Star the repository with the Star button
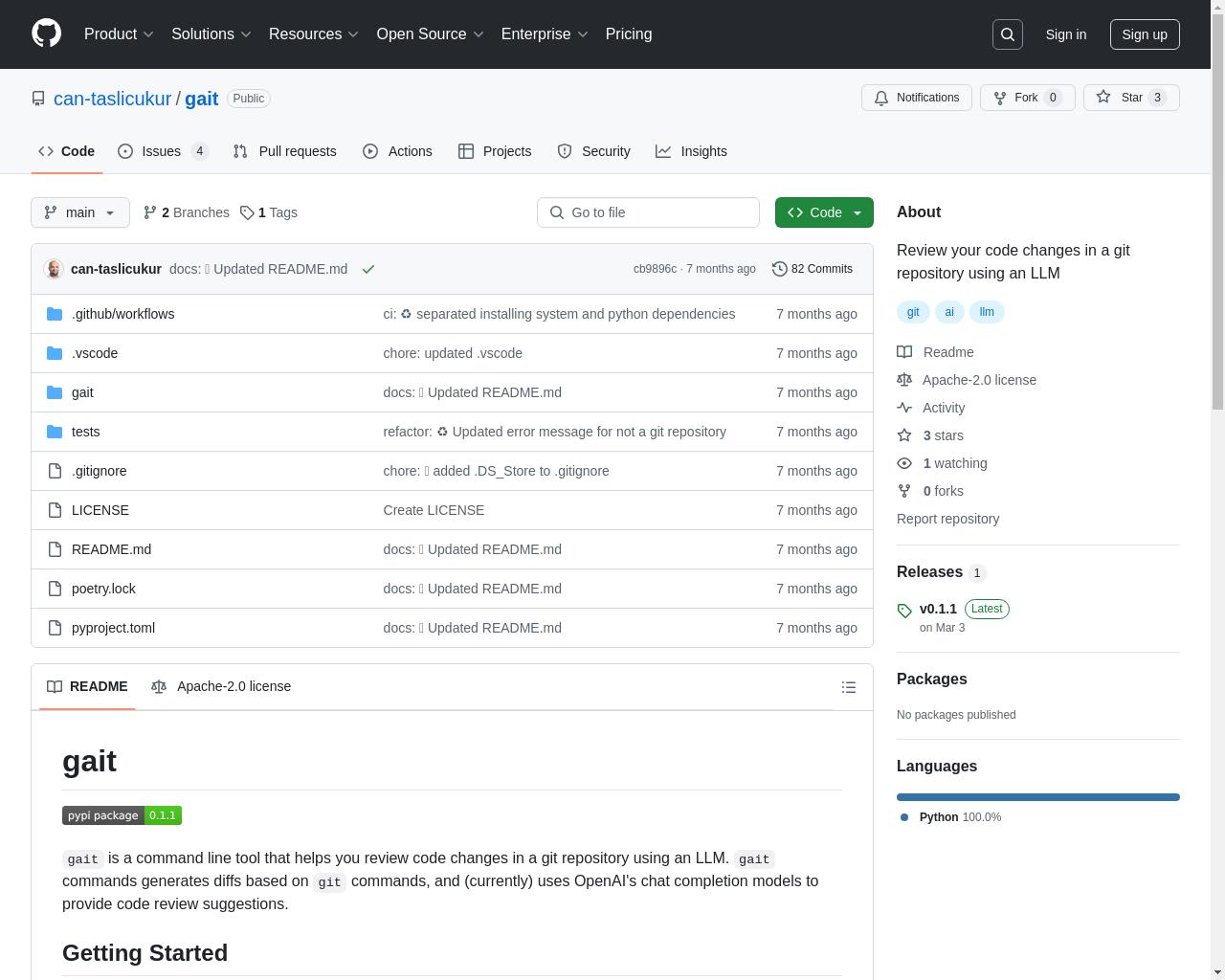The width and height of the screenshot is (1225, 980). click(1131, 98)
